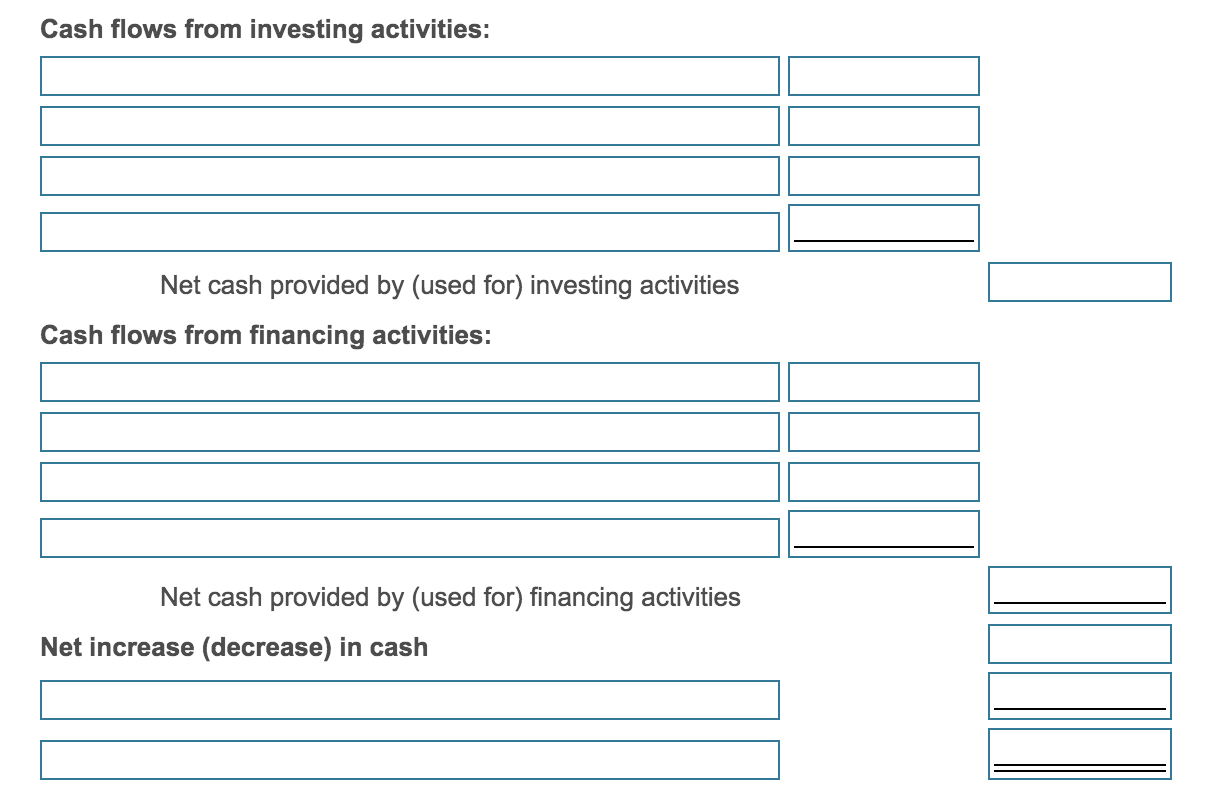
Task: Click the third description field under financing activities
Action: pos(410,482)
